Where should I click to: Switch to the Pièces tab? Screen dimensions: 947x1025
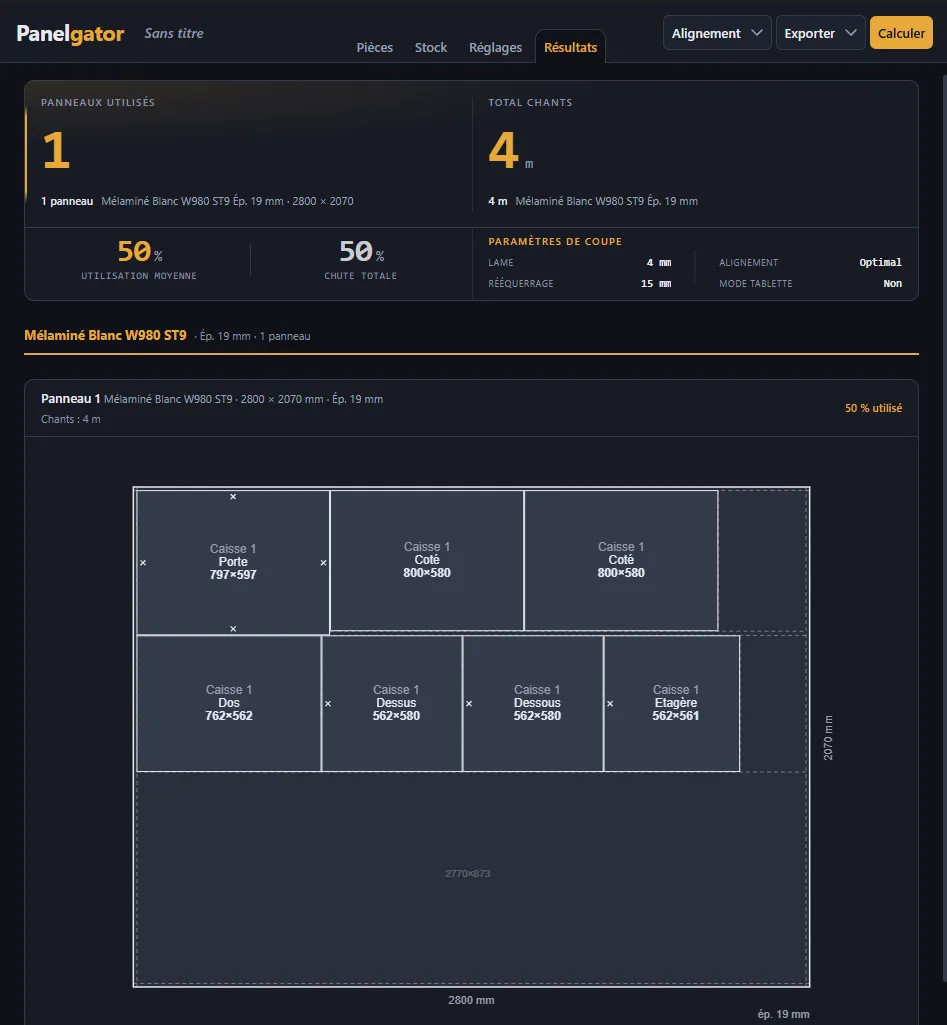374,47
